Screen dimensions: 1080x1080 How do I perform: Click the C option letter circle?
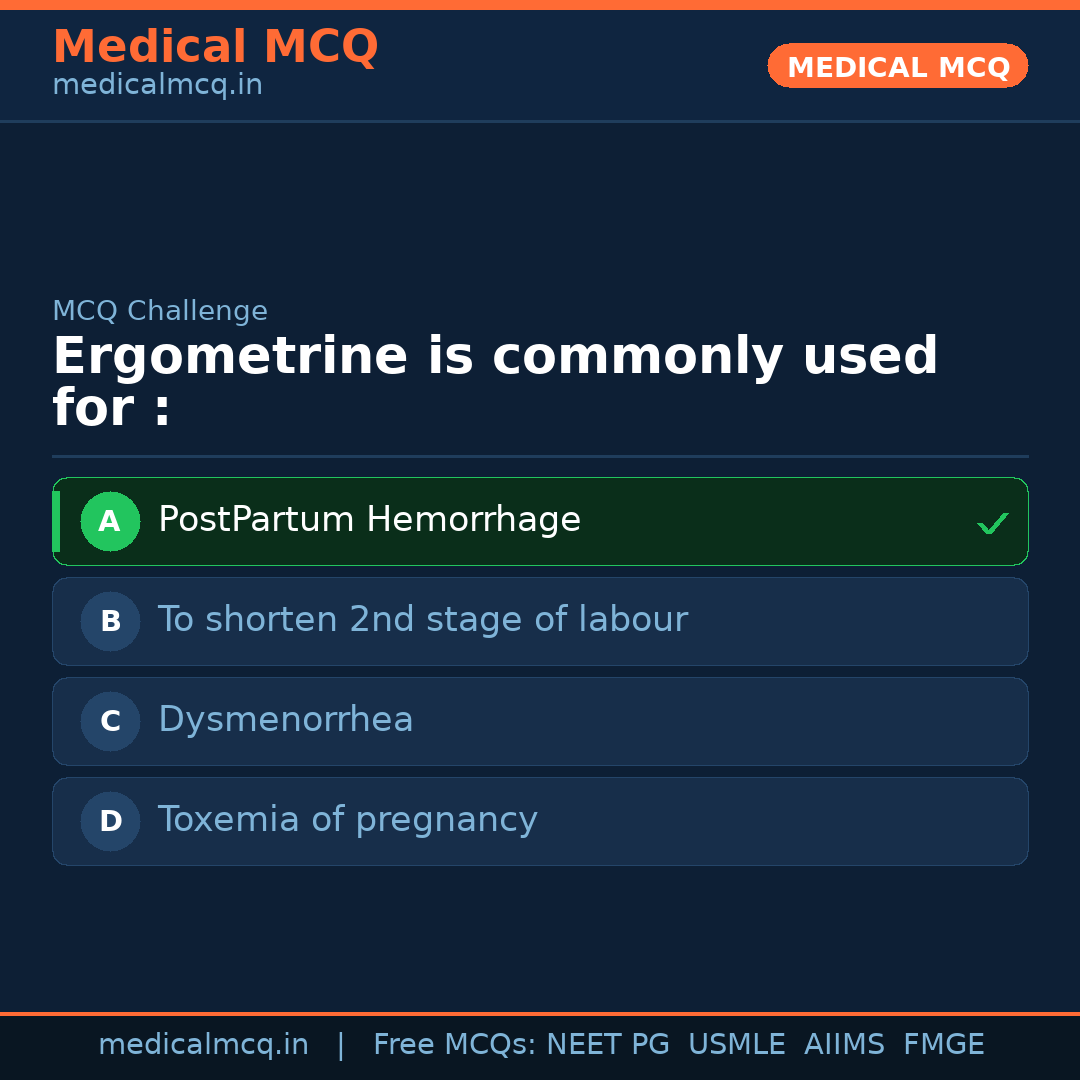click(110, 721)
